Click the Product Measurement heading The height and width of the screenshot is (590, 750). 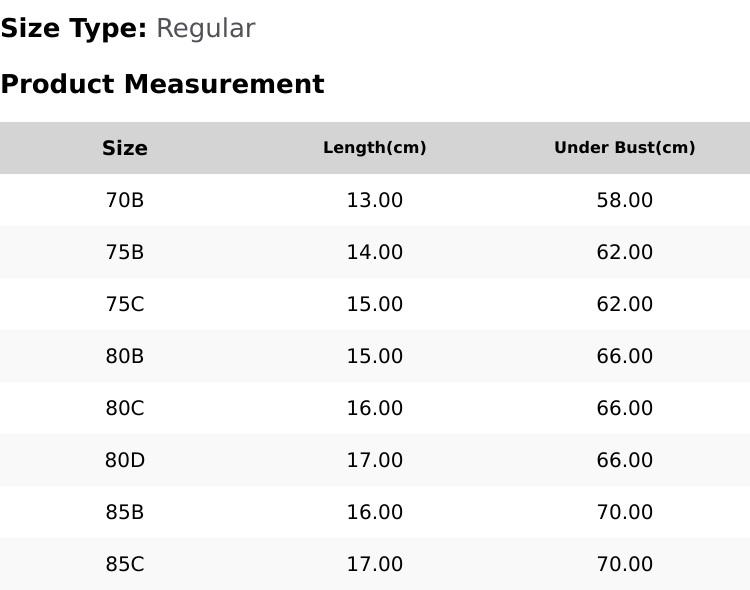162,84
